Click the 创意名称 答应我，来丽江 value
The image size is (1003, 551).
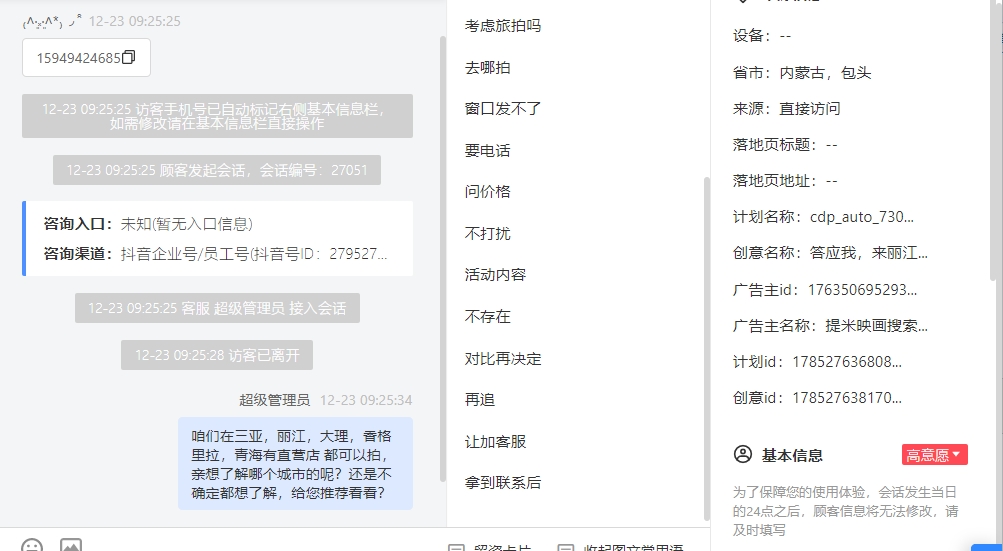click(x=869, y=253)
